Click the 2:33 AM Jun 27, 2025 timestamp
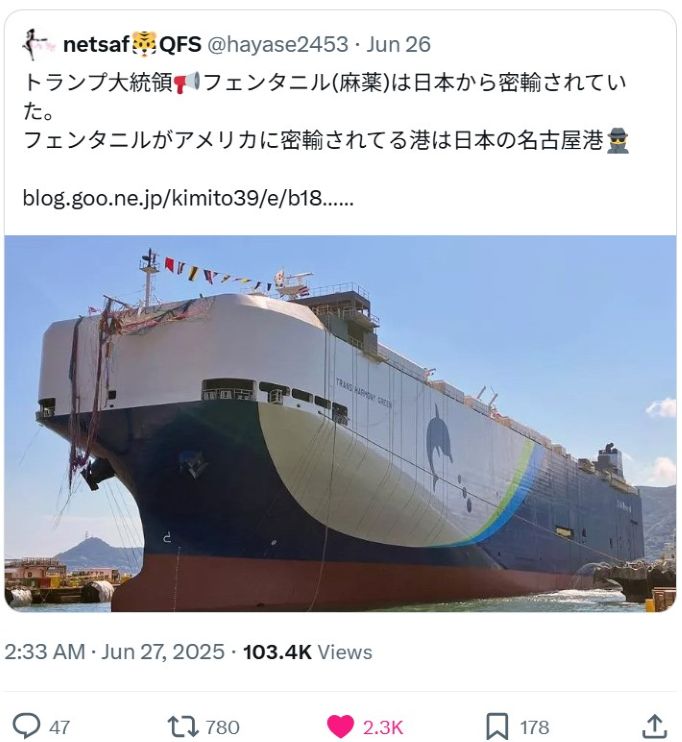This screenshot has height=742, width=682. point(115,652)
